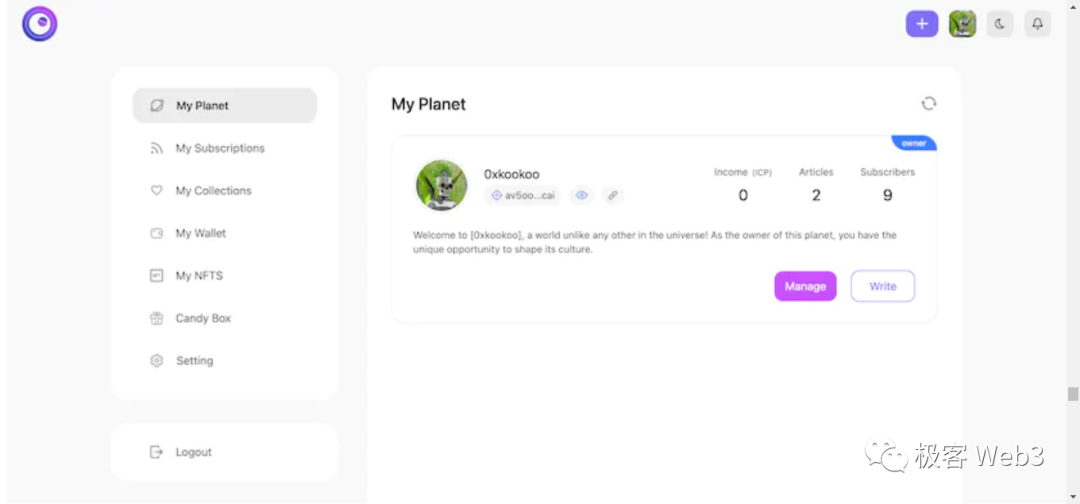Open My NFTS section
Viewport: 1080px width, 504px height.
(199, 276)
